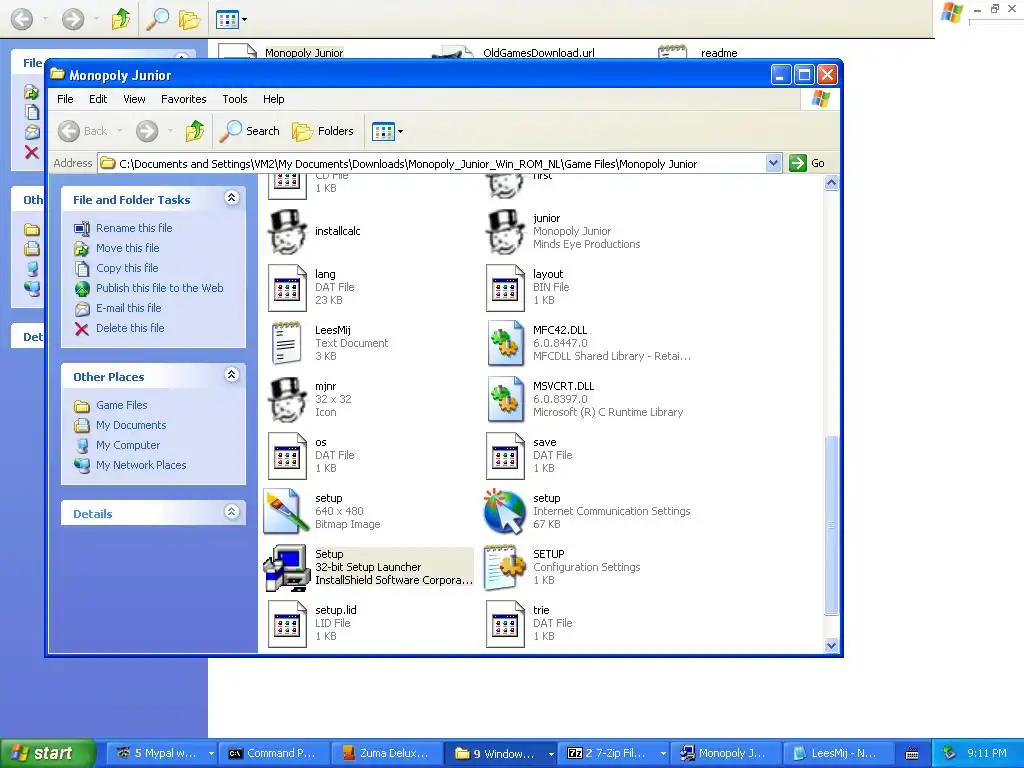Viewport: 1024px width, 768px height.
Task: Open My Documents in Other Places
Action: tap(131, 425)
